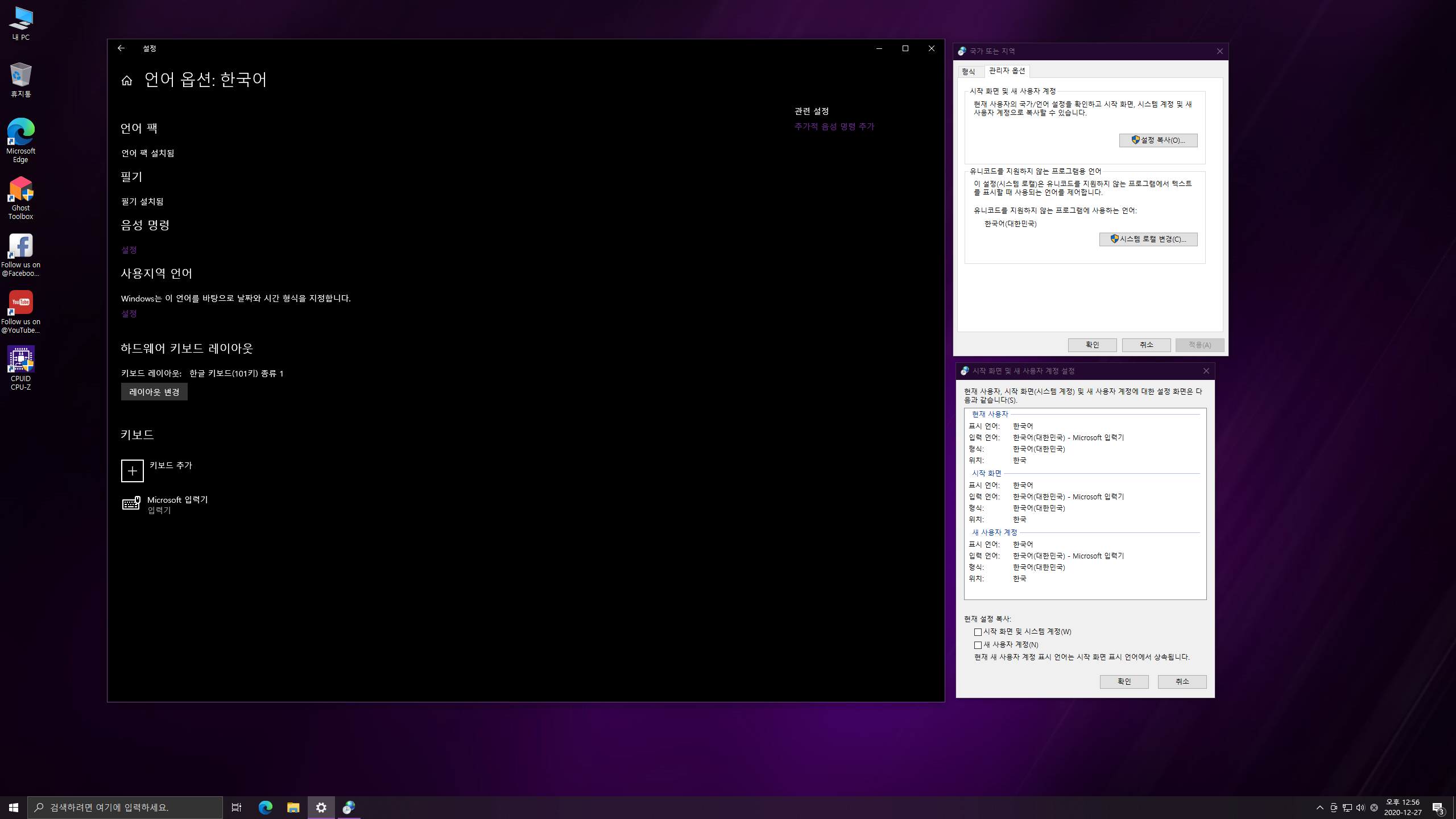Select the 관리자 옵션 tab
Image resolution: width=1456 pixels, height=819 pixels.
[x=1007, y=71]
